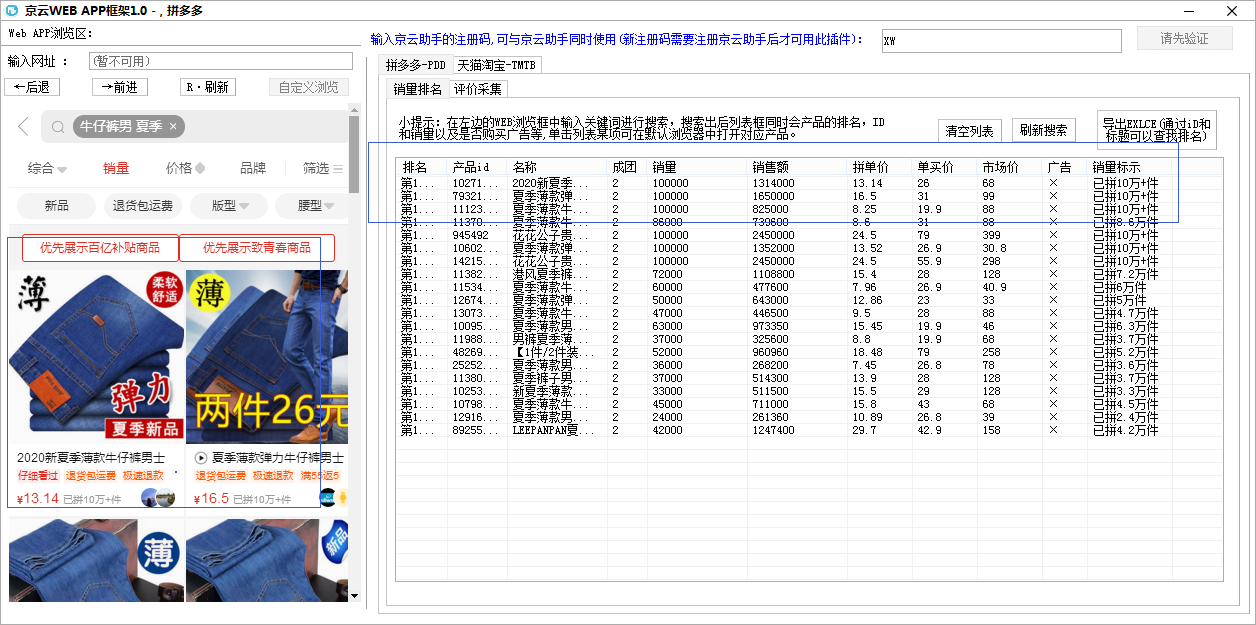This screenshot has width=1256, height=625.
Task: Select the row named LEEPANPAN夏...
Action: (810, 430)
